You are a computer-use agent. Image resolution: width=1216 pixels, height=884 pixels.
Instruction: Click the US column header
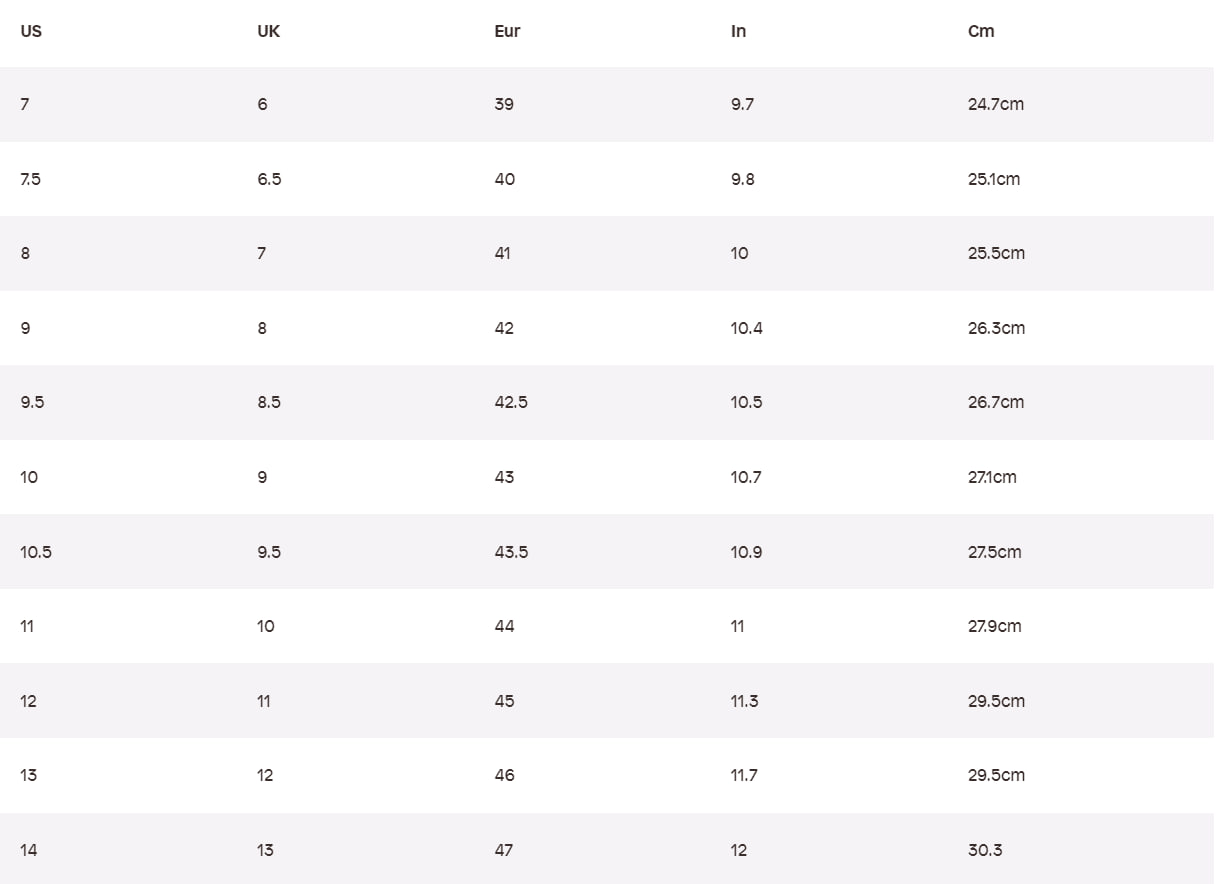[x=31, y=31]
